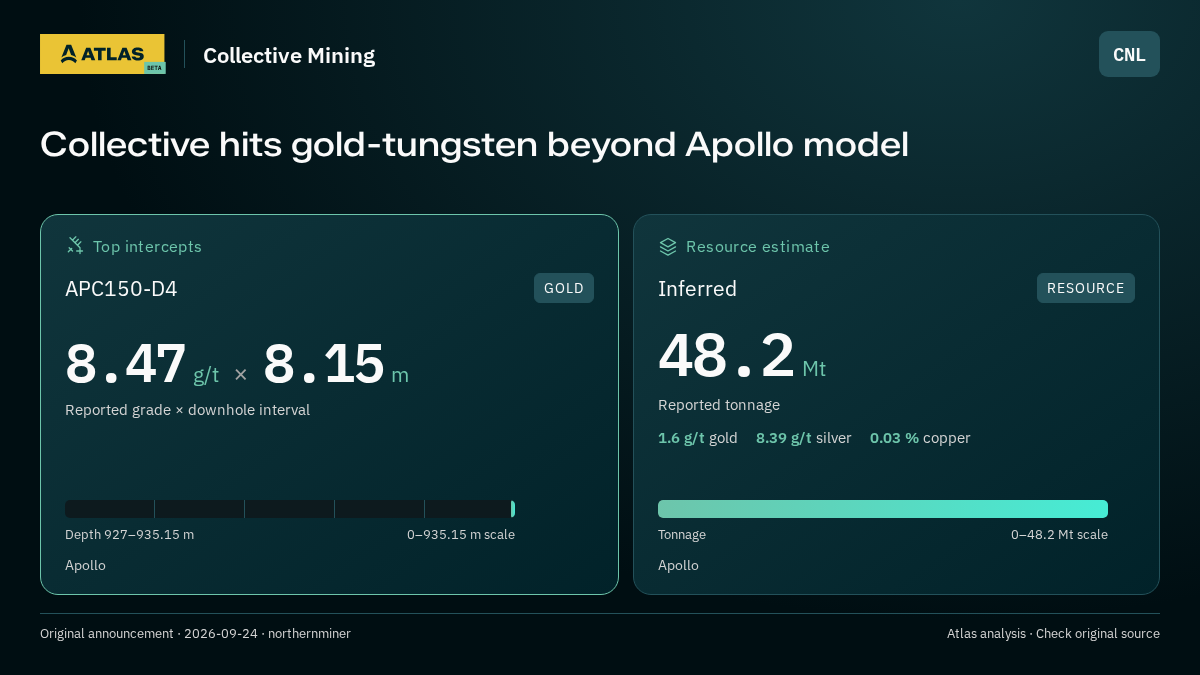The width and height of the screenshot is (1200, 675).
Task: Click 'Reported grade × downhole interval' caption
Action: [188, 410]
